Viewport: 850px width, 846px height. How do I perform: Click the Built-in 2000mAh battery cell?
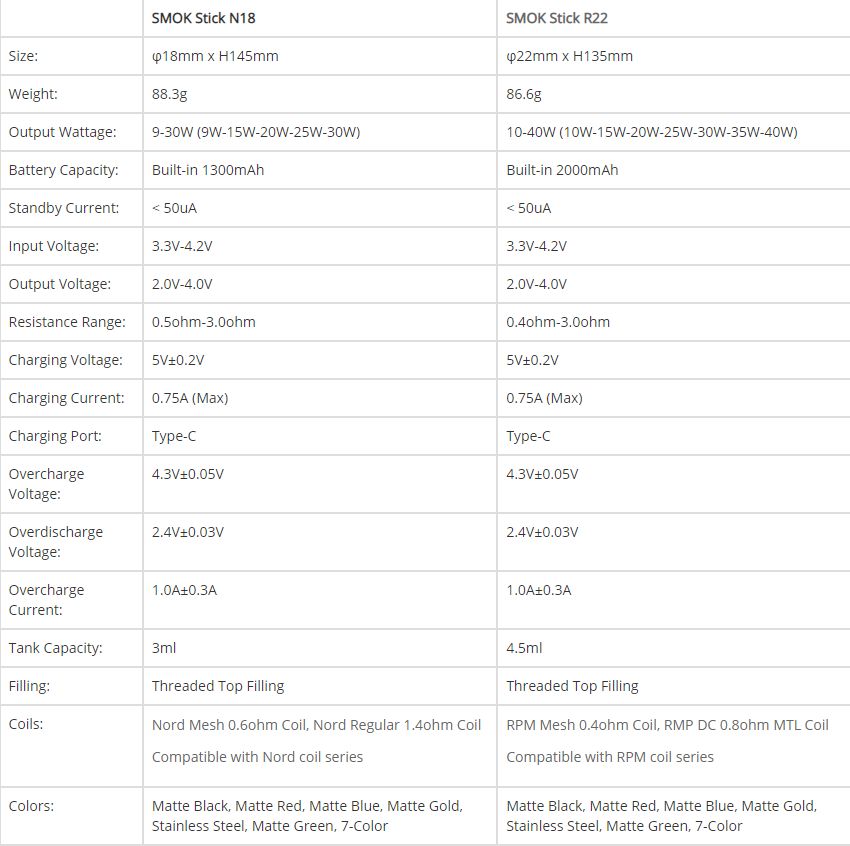click(x=562, y=170)
